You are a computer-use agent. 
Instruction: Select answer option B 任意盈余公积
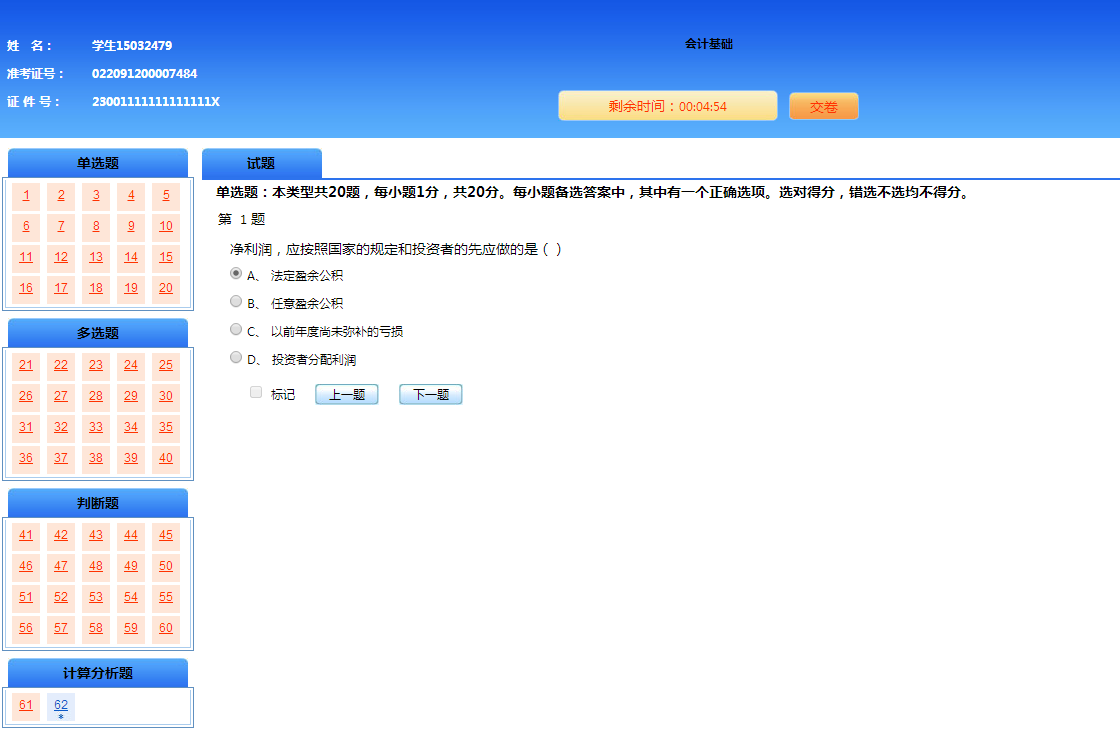(x=235, y=300)
